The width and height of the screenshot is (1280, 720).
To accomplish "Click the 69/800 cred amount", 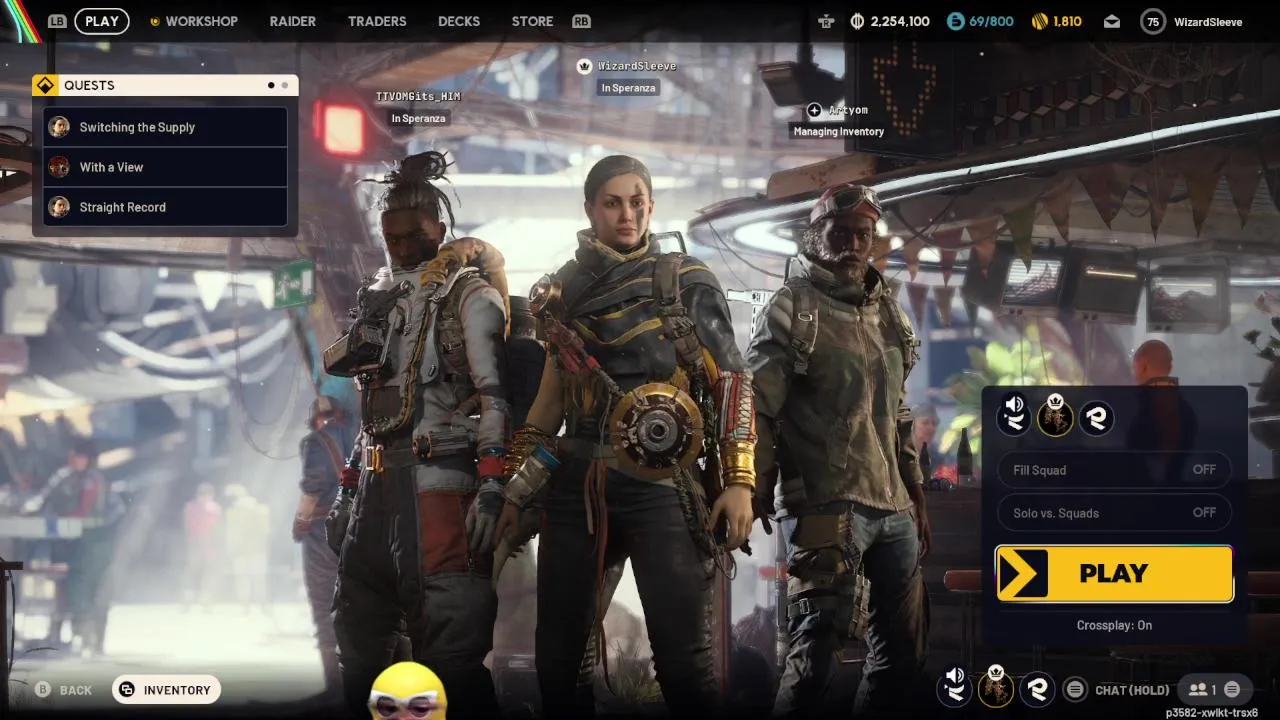I will click(x=991, y=21).
